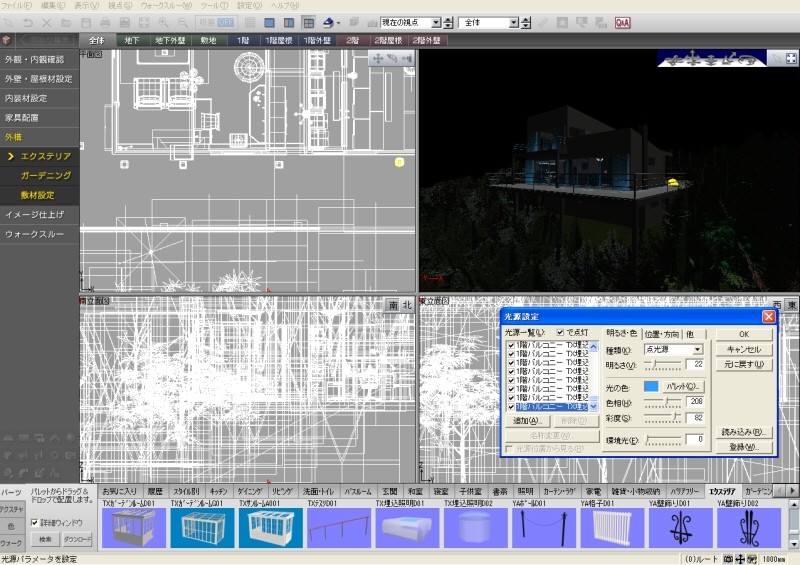Image resolution: width=800 pixels, height=565 pixels.
Task: Click the paint bucket icon in toolbar
Action: tap(330, 22)
